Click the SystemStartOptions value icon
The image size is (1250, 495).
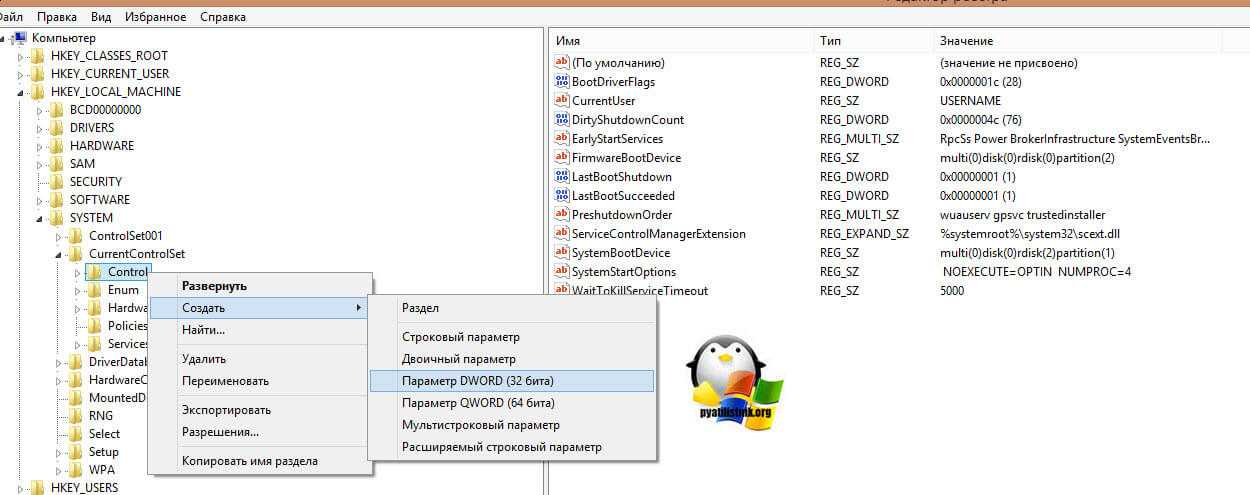561,272
